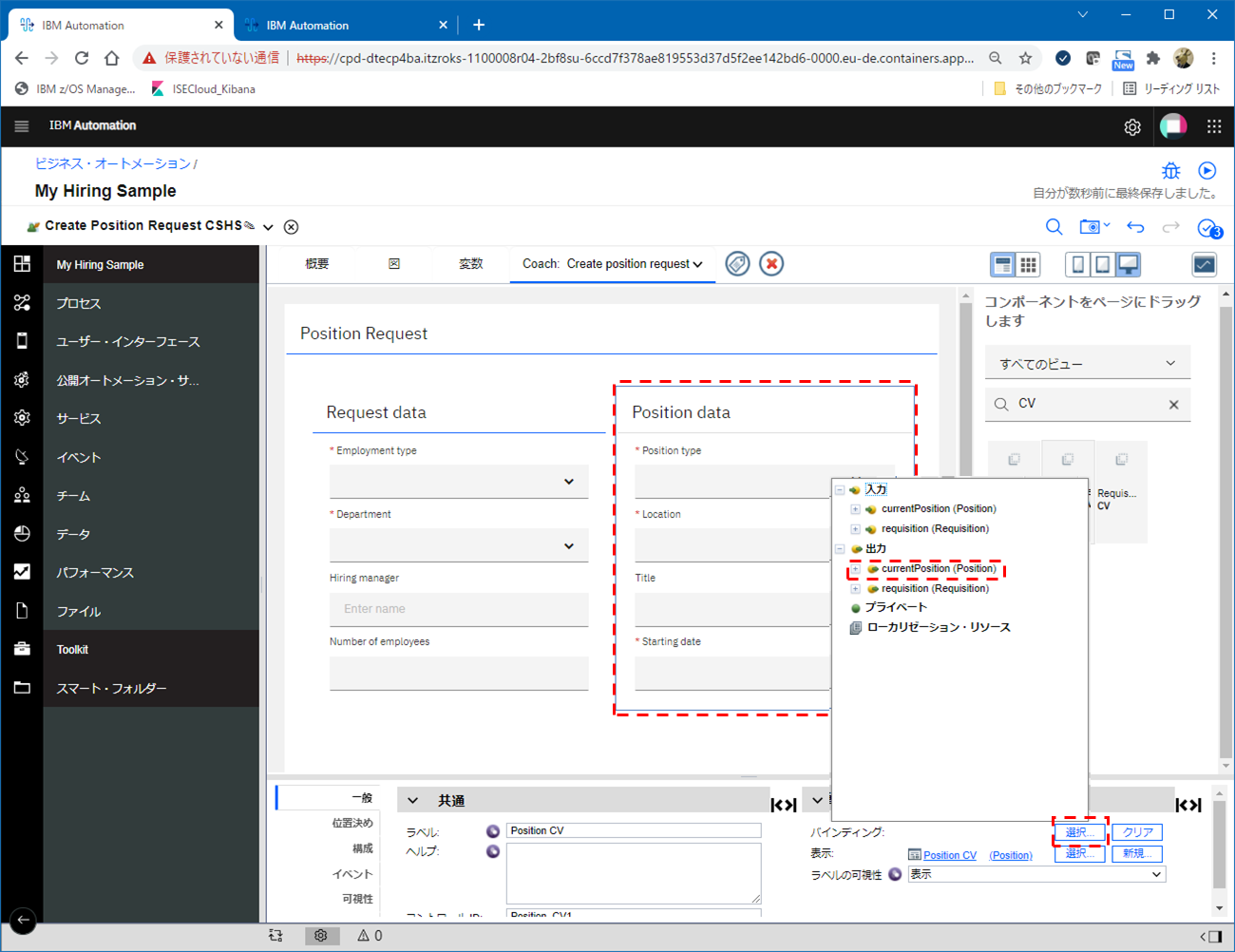Collapse the 共通 section

(412, 801)
